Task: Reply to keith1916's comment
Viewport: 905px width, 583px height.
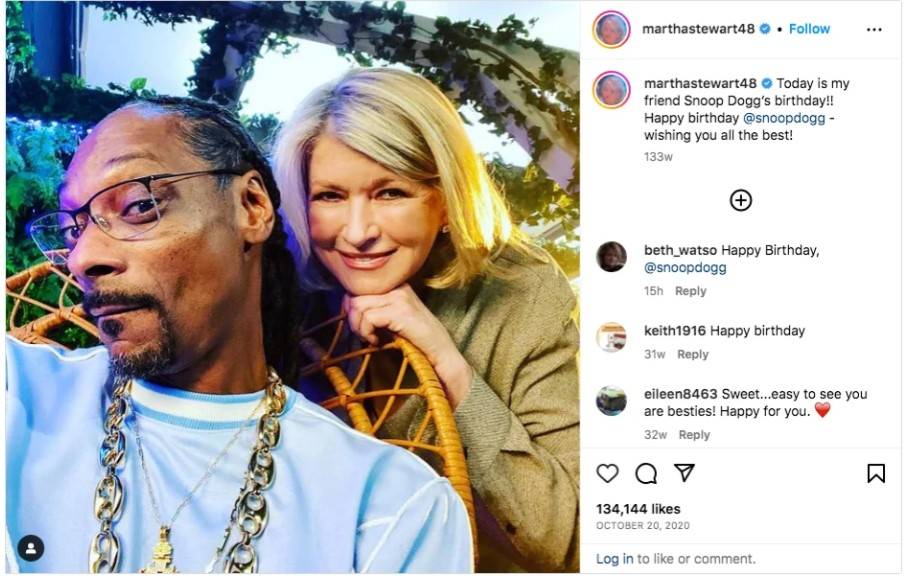Action: click(x=693, y=354)
